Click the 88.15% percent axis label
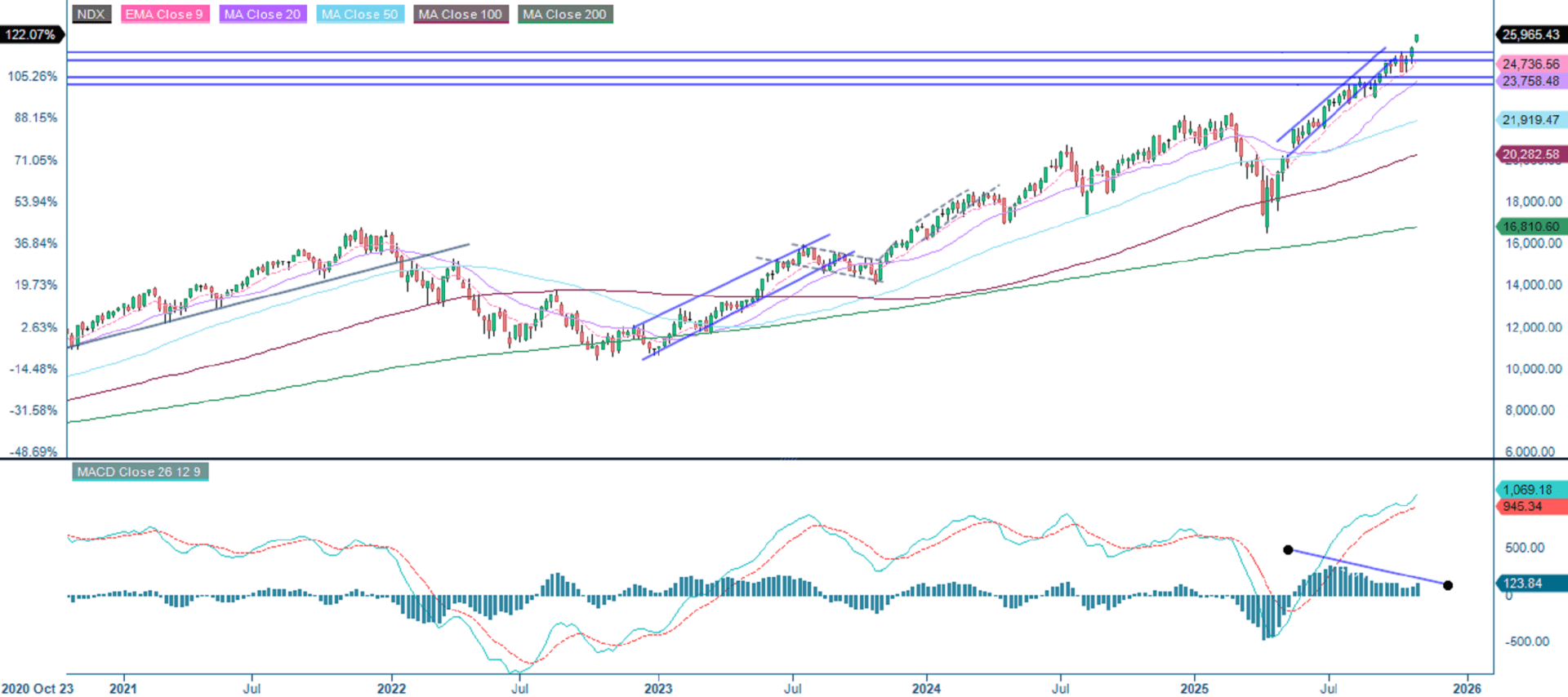 point(36,118)
